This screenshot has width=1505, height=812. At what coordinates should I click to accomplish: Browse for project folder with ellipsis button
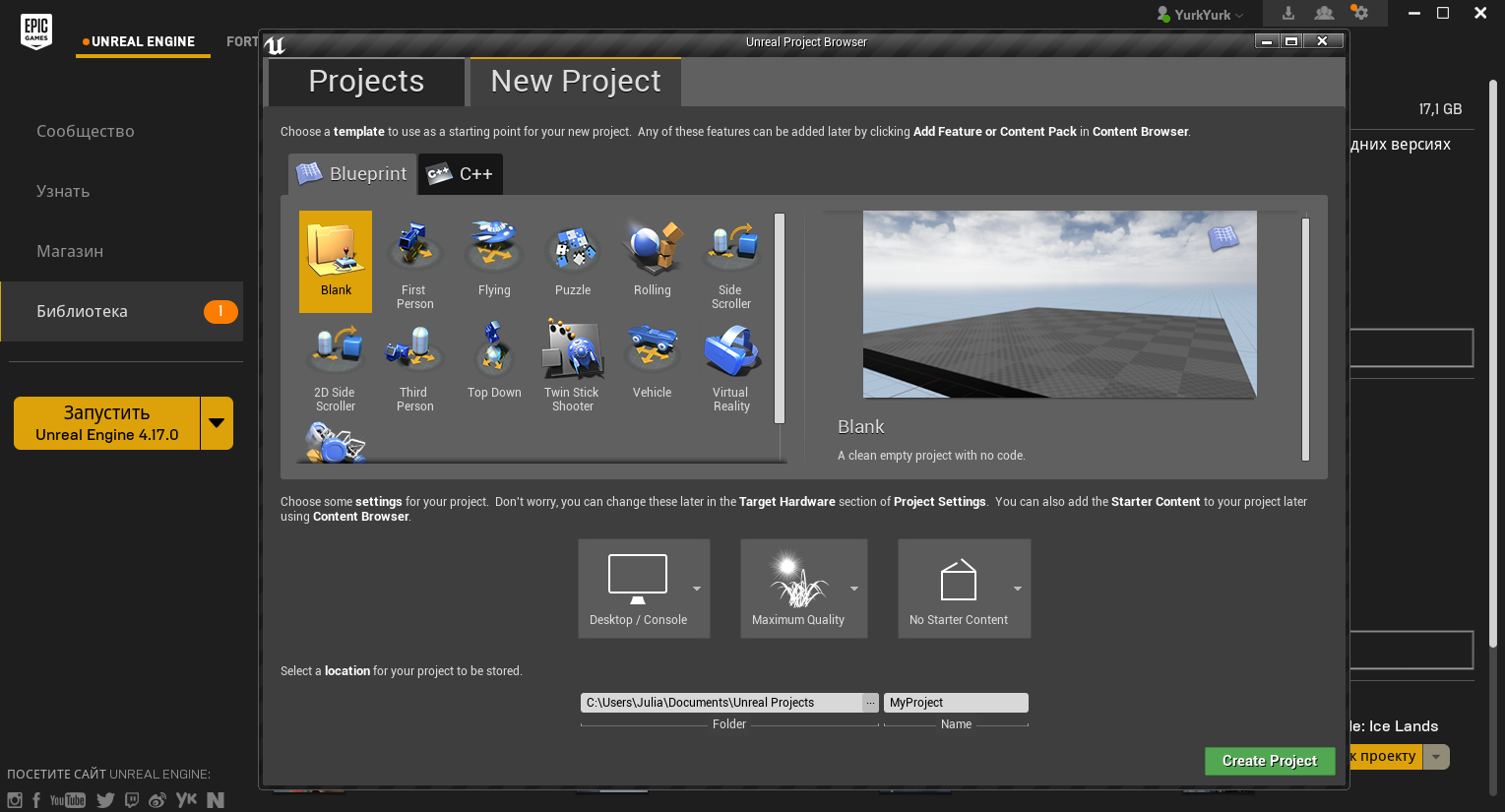pyautogui.click(x=870, y=703)
